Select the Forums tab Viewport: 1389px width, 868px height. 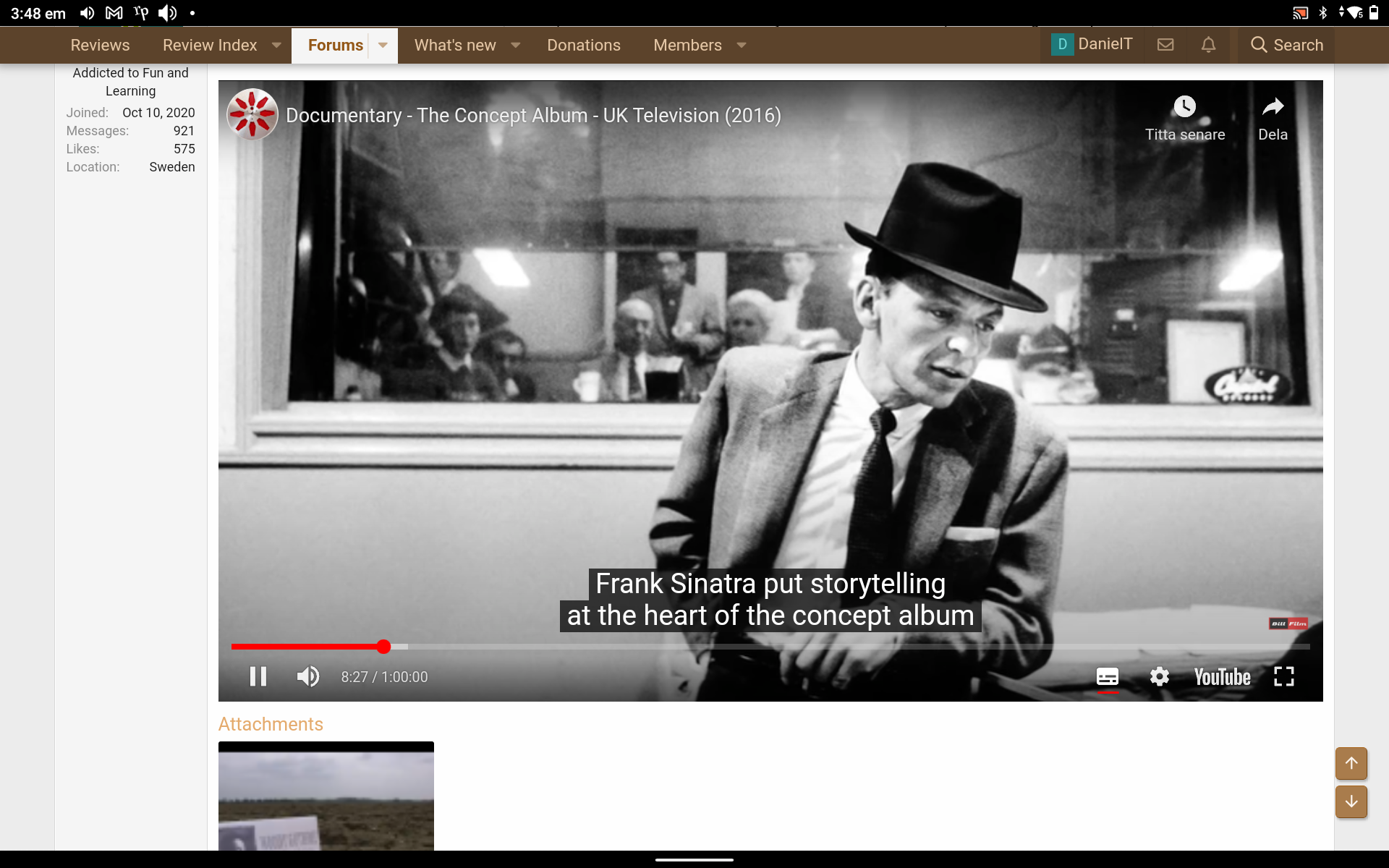[x=336, y=45]
